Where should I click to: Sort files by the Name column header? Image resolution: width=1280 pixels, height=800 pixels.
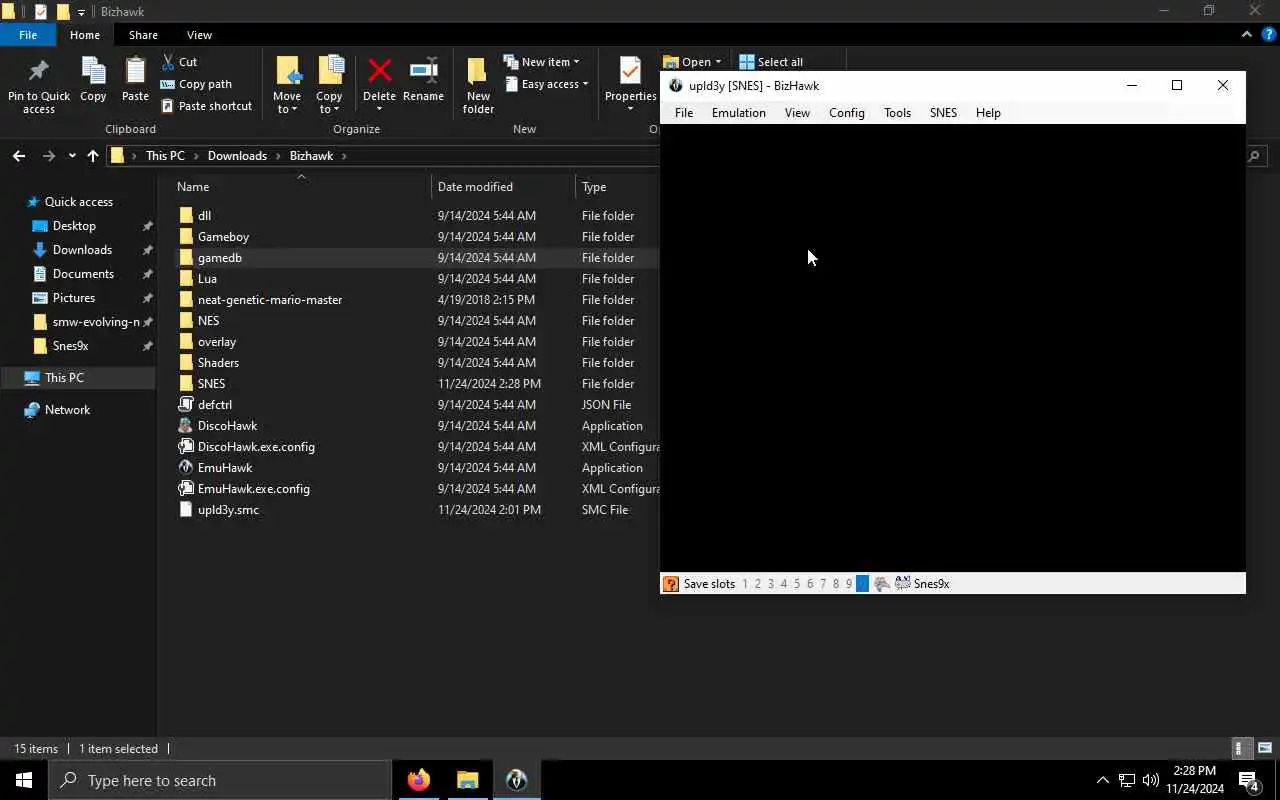click(x=193, y=187)
